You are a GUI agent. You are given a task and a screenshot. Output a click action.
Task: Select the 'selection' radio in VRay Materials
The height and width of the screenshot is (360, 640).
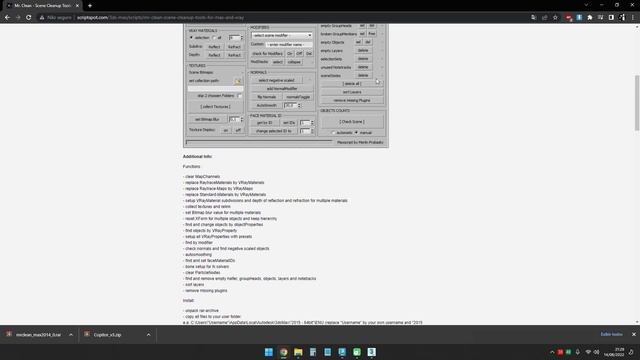click(x=191, y=38)
